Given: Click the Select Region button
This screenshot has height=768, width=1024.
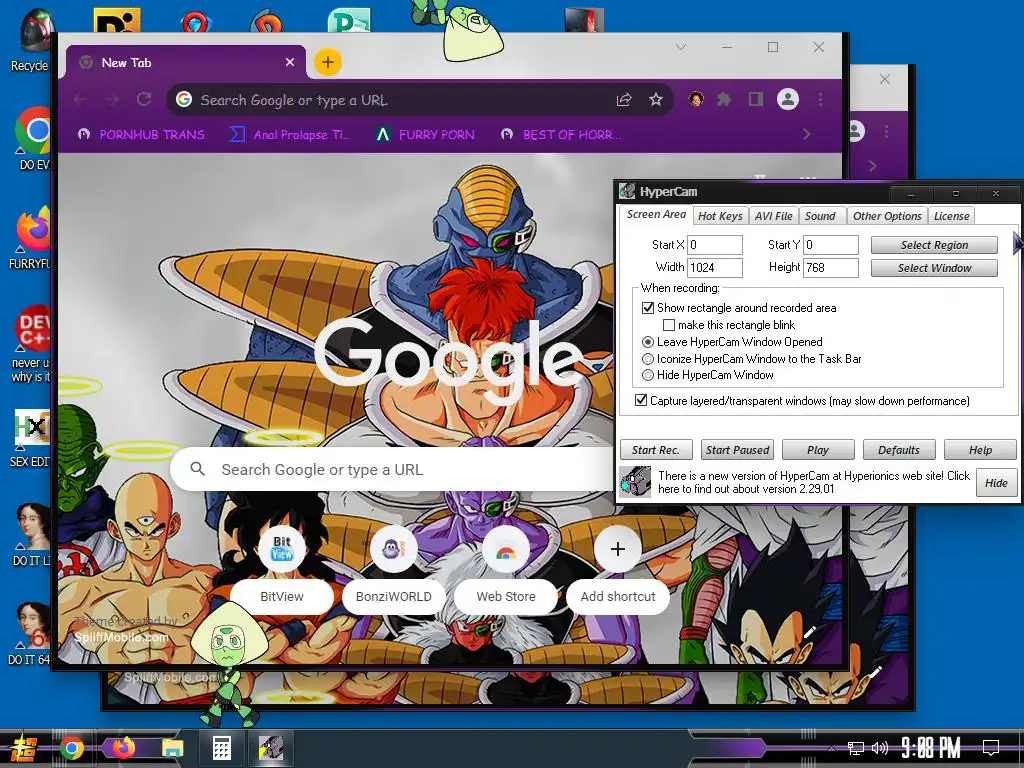Looking at the screenshot, I should [934, 245].
